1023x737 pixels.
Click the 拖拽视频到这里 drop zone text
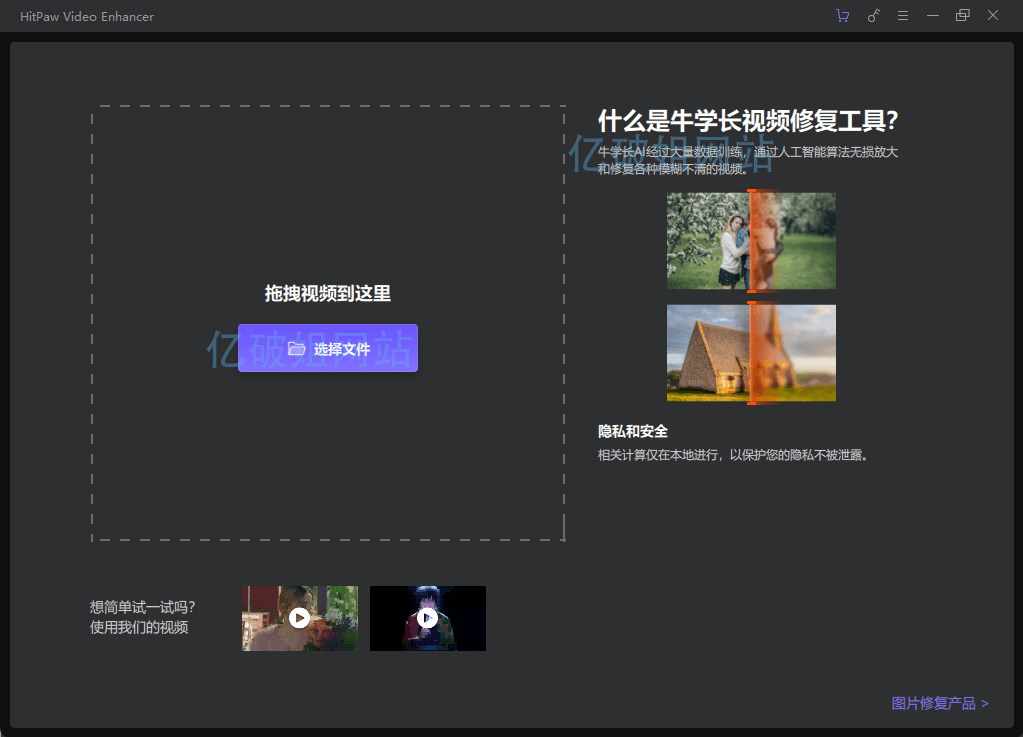tap(328, 293)
